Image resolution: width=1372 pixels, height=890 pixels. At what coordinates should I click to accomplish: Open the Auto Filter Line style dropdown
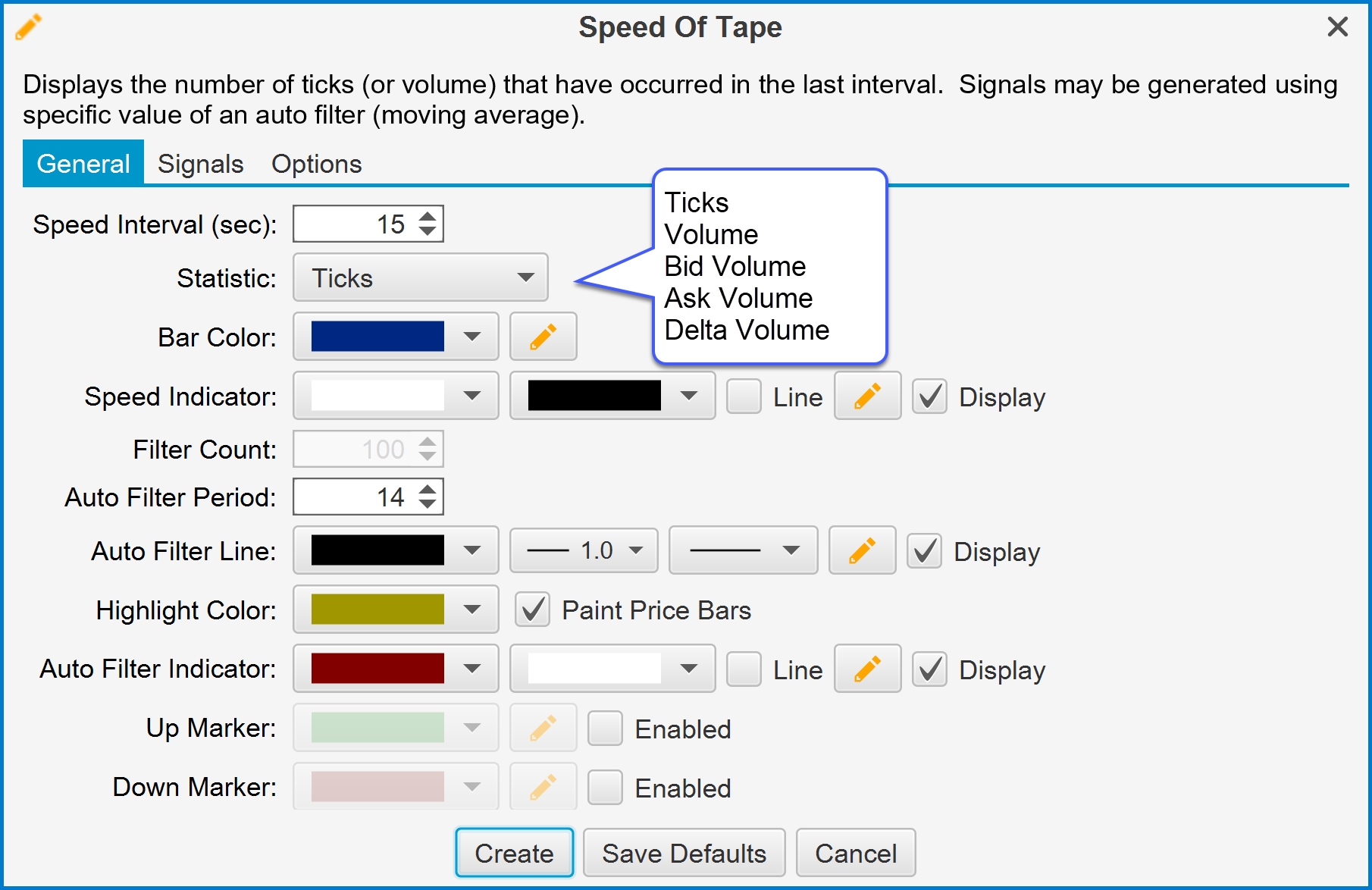click(743, 550)
